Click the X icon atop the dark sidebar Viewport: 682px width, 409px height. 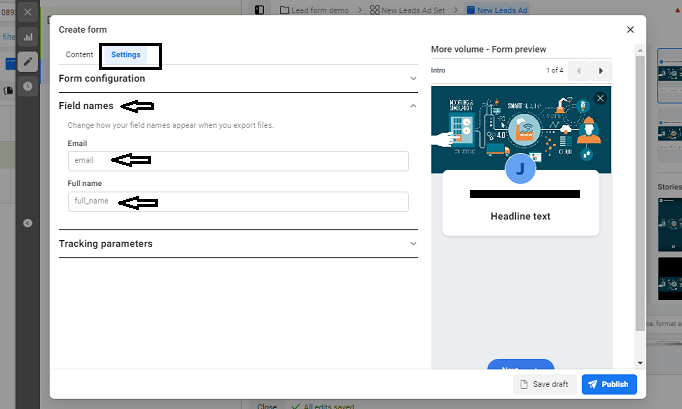click(28, 13)
